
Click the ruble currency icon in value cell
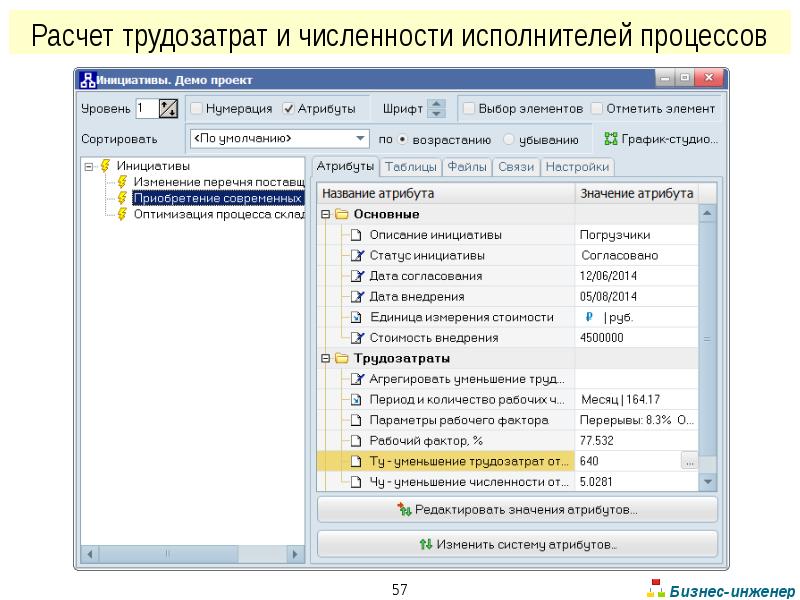point(589,317)
